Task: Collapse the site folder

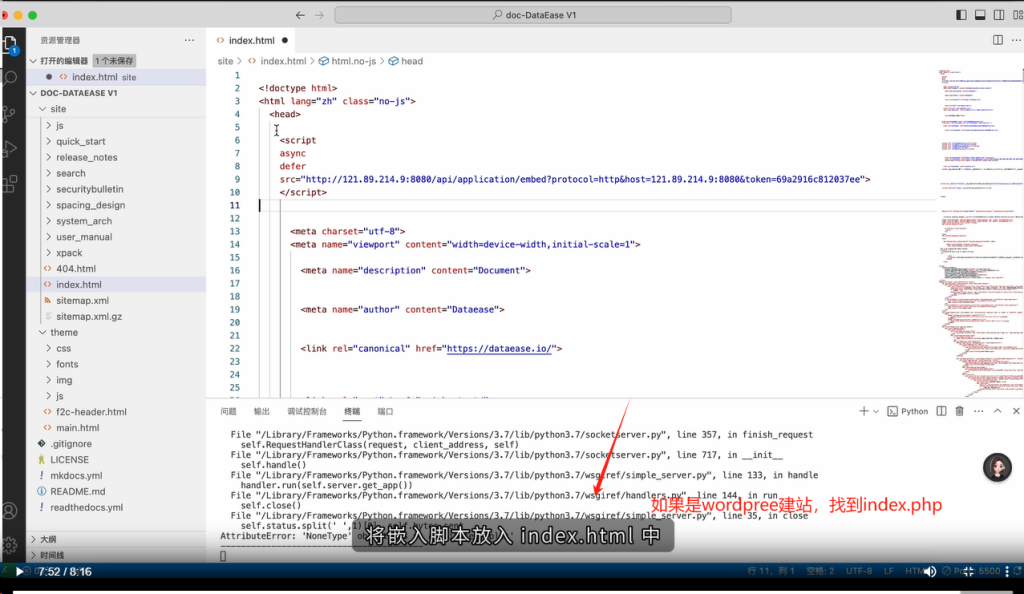Action: [43, 109]
